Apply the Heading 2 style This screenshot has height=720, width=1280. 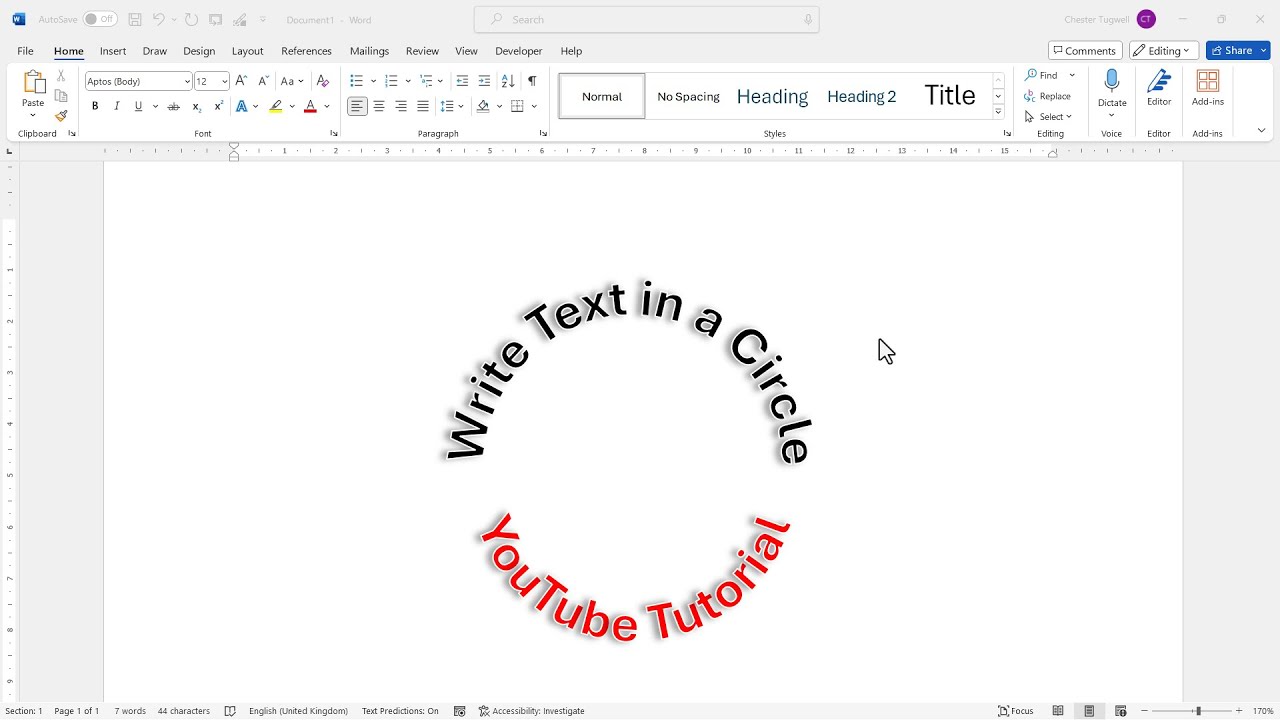coord(862,96)
